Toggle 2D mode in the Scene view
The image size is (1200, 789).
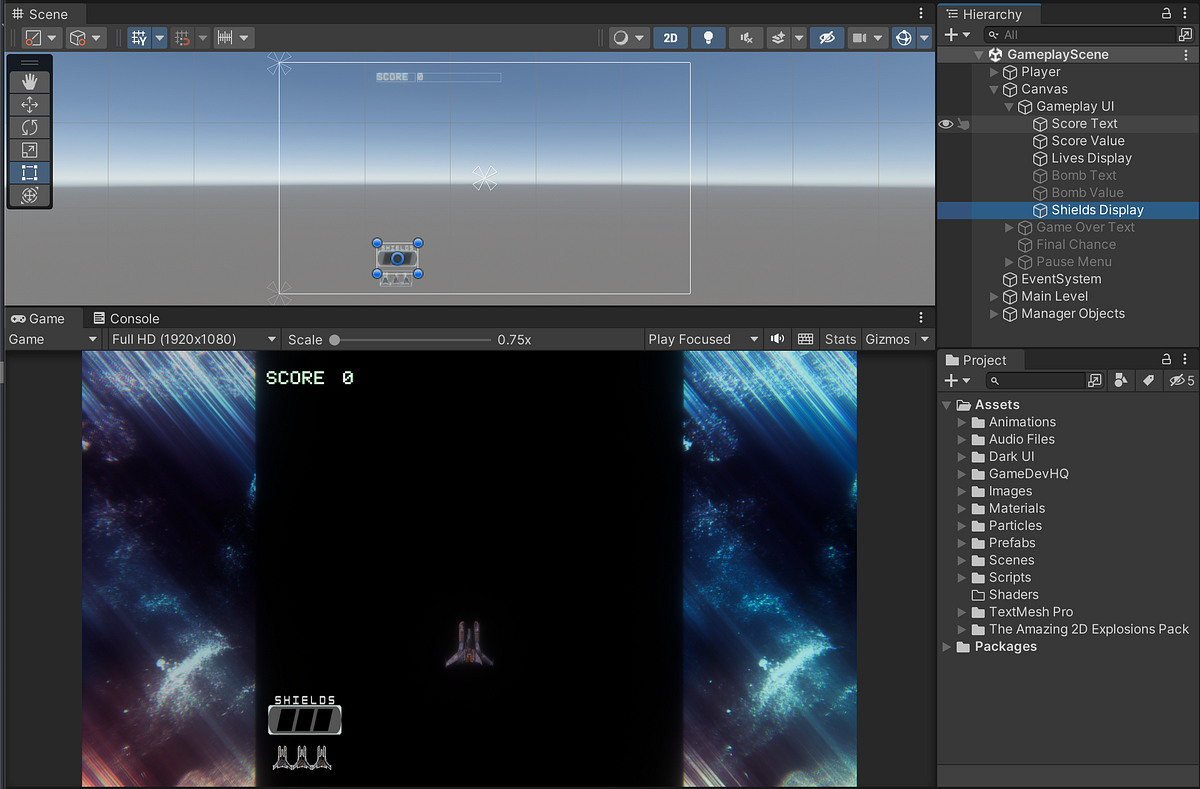click(x=670, y=37)
